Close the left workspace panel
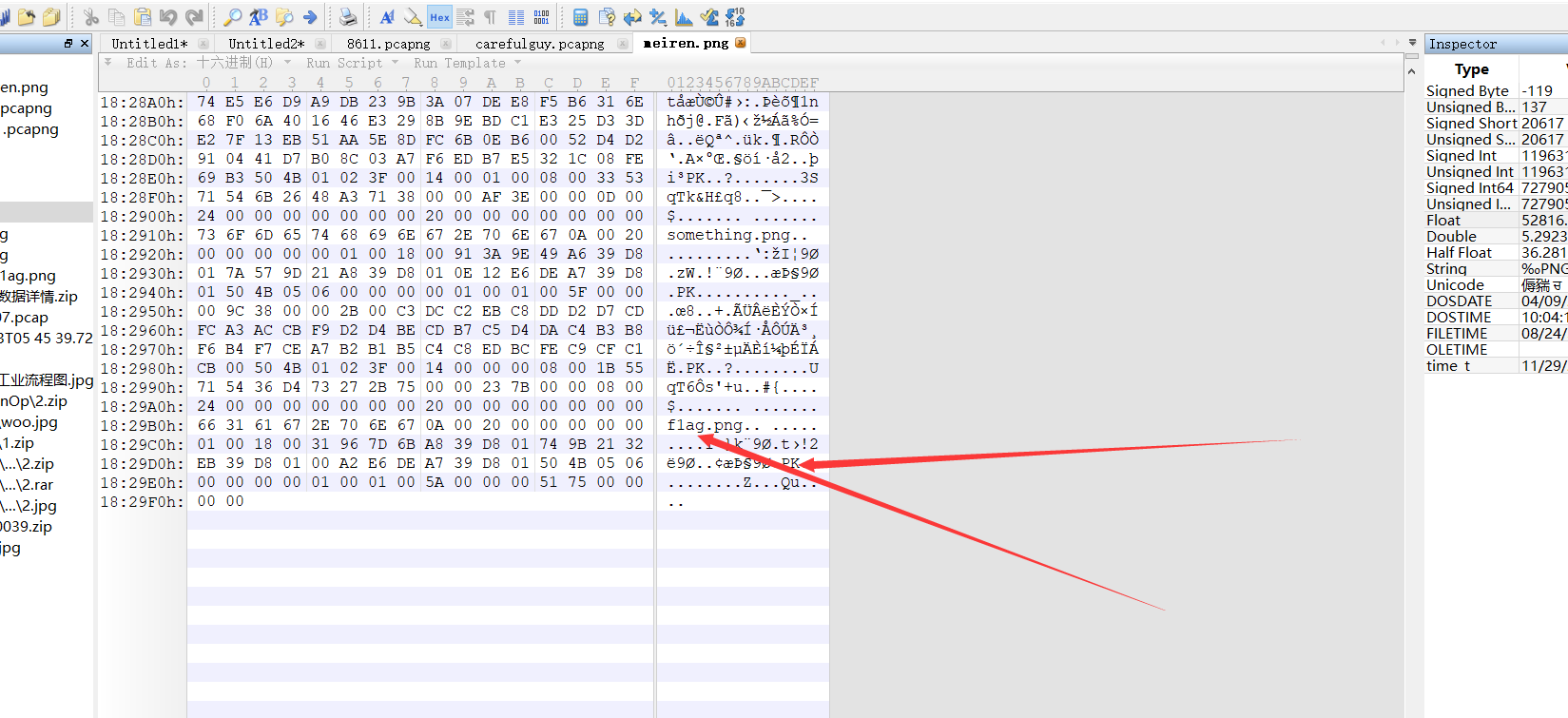The image size is (1568, 718). click(x=84, y=44)
